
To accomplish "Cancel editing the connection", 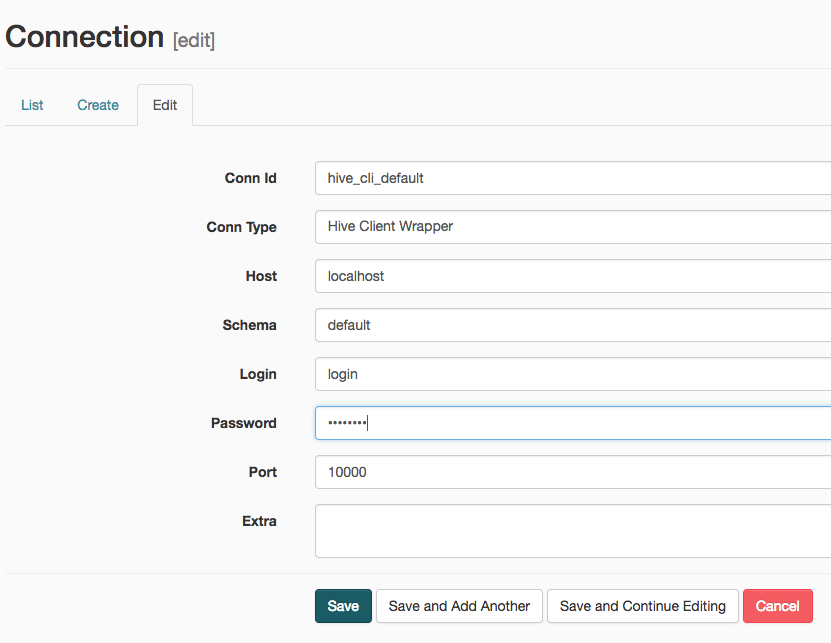I will coord(777,606).
